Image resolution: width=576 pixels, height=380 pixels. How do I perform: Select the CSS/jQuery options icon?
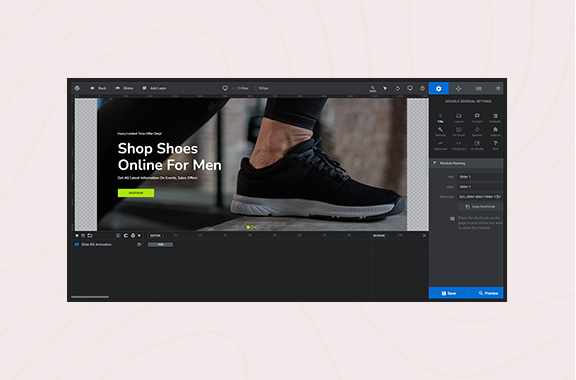[458, 146]
